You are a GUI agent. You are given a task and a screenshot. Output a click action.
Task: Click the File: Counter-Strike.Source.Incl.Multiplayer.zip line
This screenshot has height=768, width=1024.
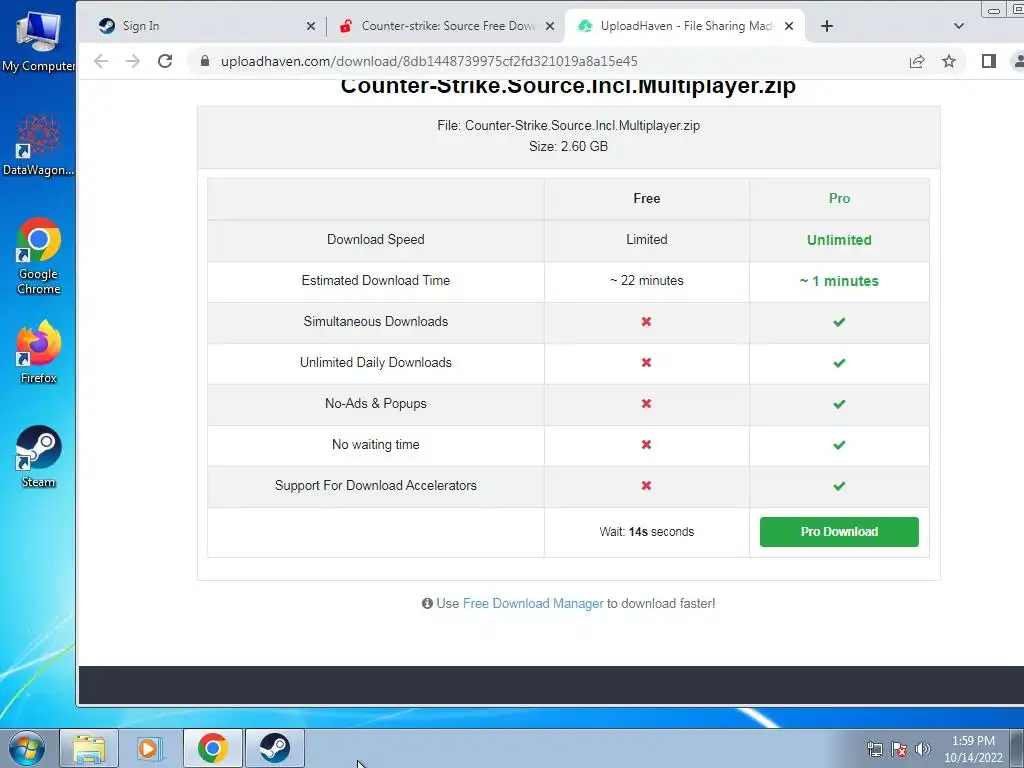(x=568, y=125)
